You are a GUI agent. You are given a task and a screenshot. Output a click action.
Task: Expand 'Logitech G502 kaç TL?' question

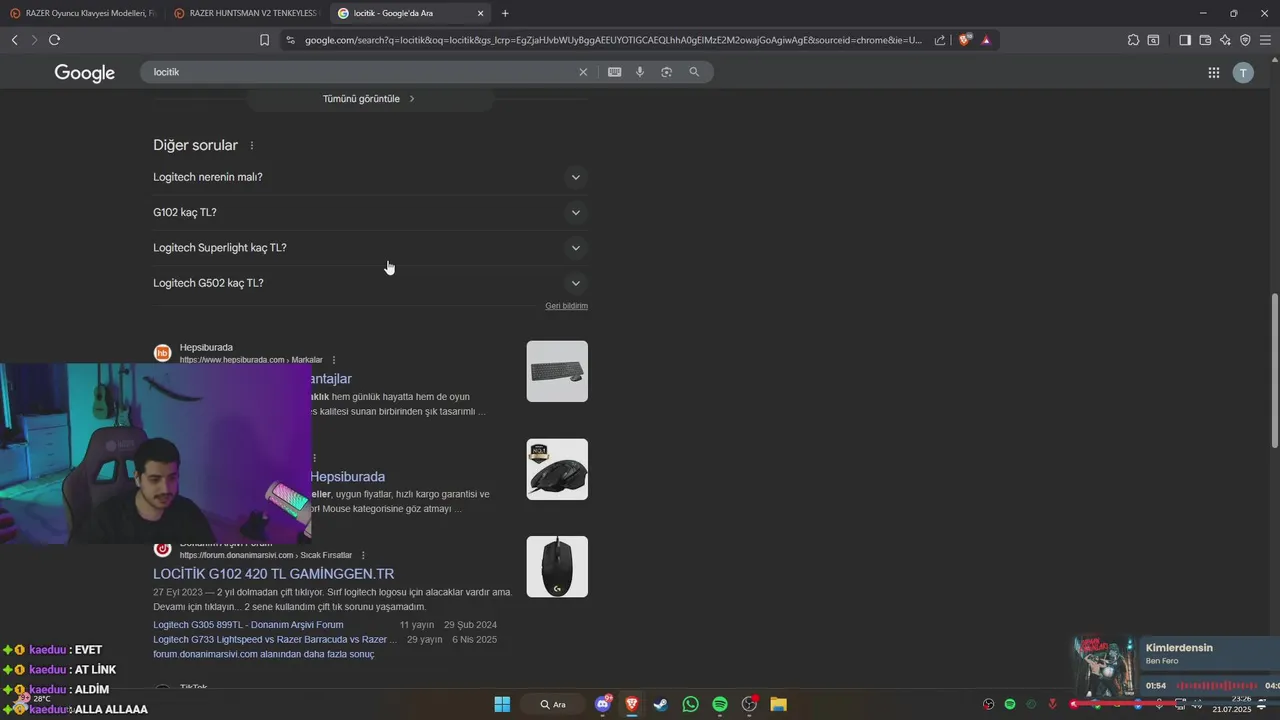(x=370, y=283)
